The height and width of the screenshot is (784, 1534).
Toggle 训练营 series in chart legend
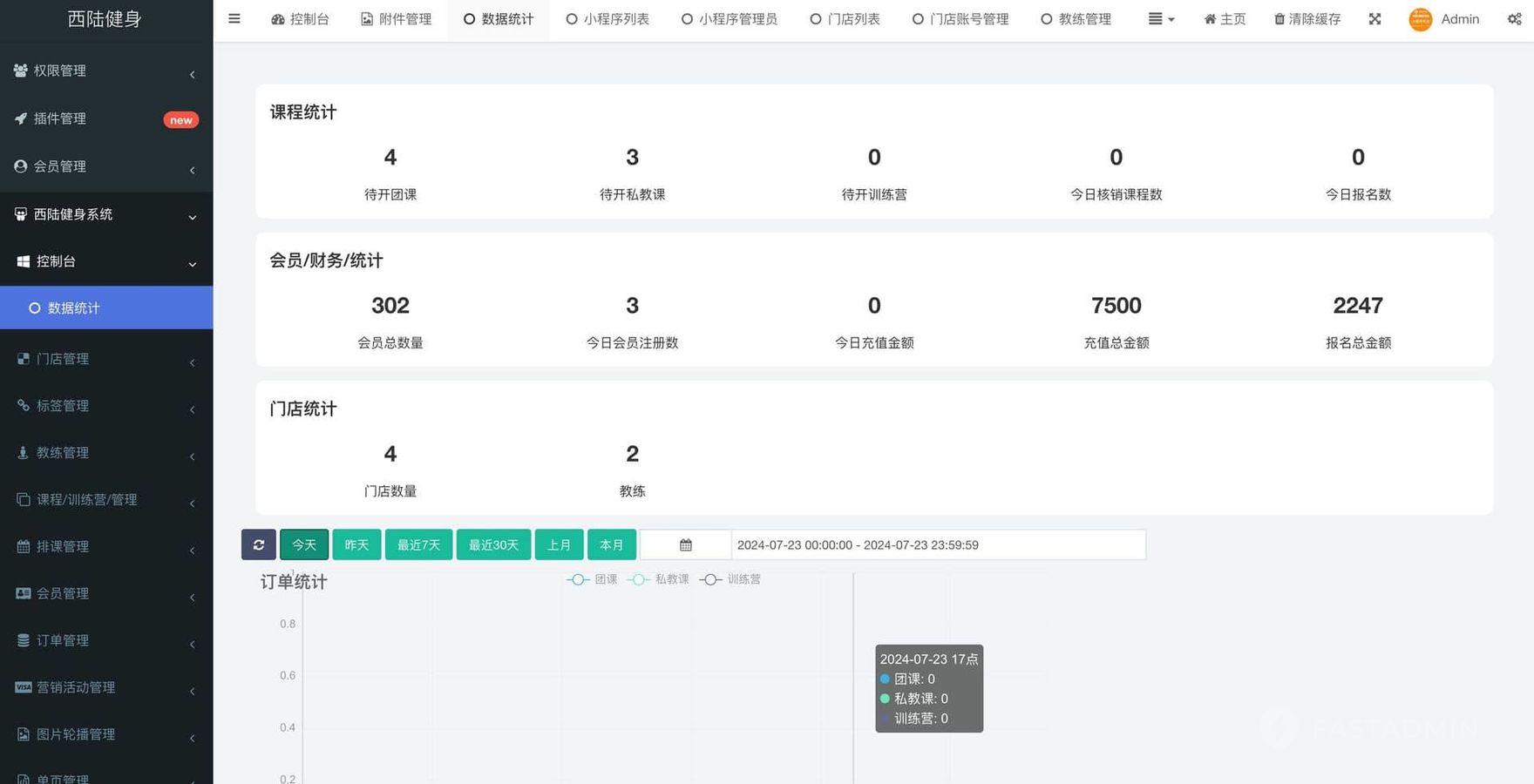(x=730, y=579)
